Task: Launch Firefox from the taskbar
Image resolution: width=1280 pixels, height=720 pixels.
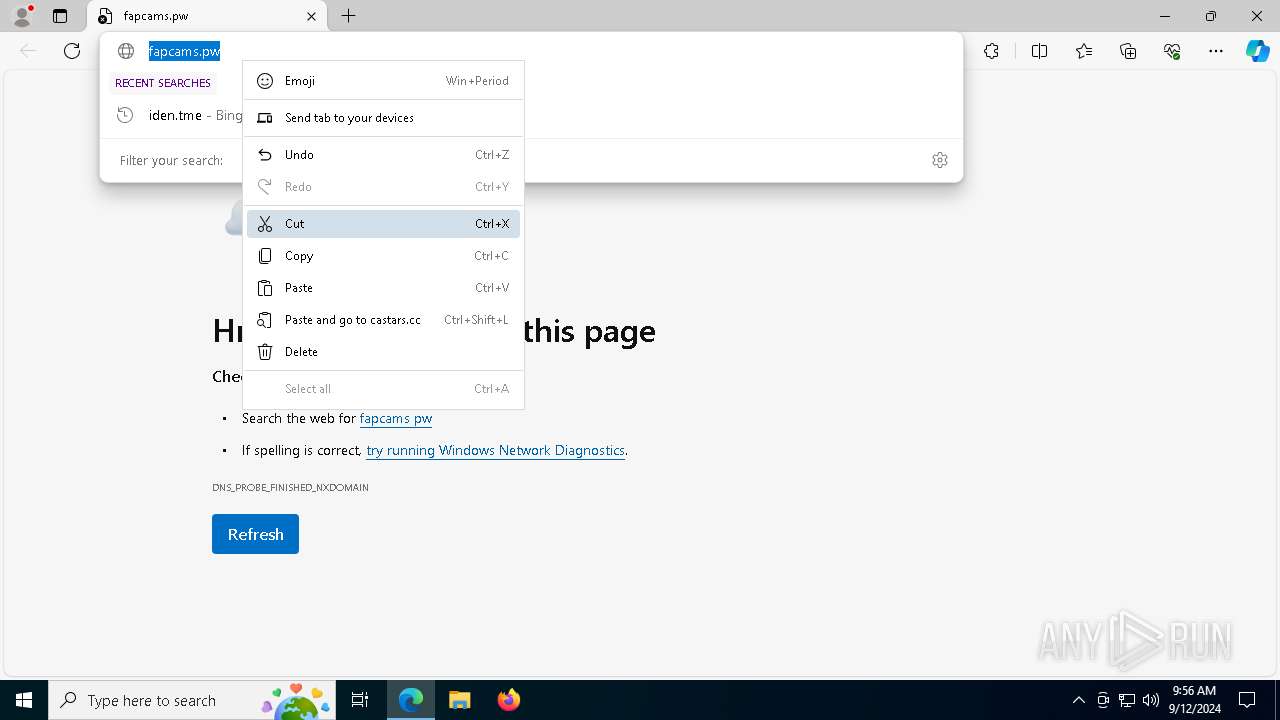Action: [508, 700]
